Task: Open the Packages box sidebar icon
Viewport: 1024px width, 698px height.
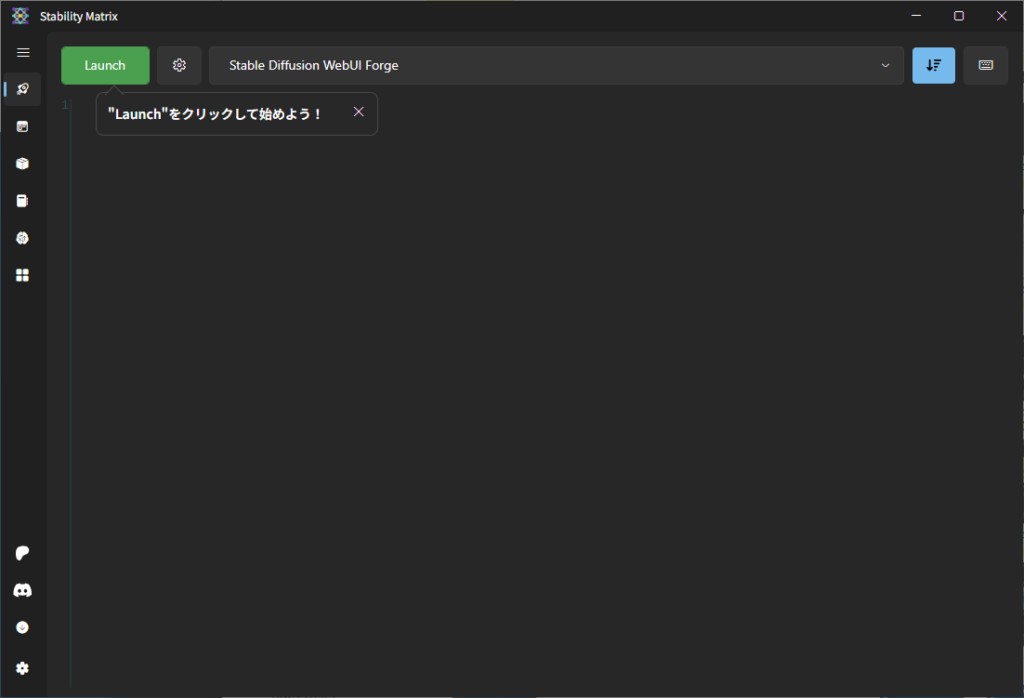Action: click(x=22, y=163)
